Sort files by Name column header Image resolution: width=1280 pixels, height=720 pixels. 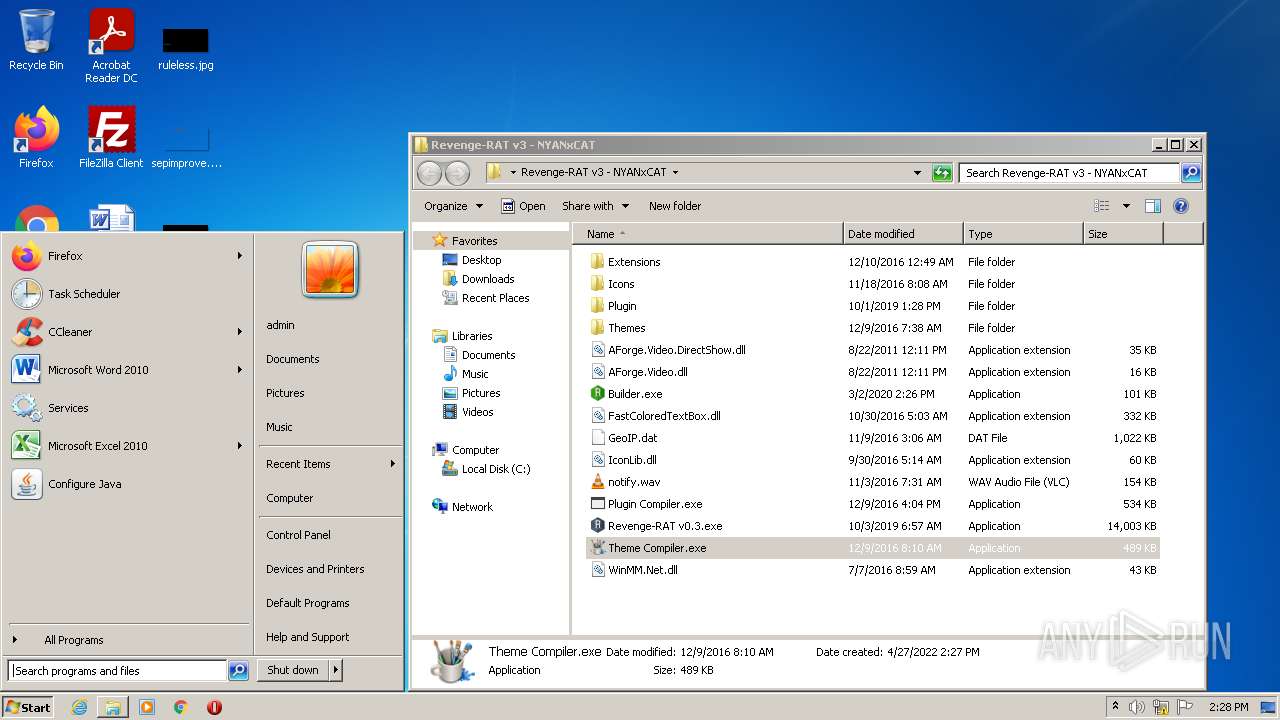[x=709, y=234]
